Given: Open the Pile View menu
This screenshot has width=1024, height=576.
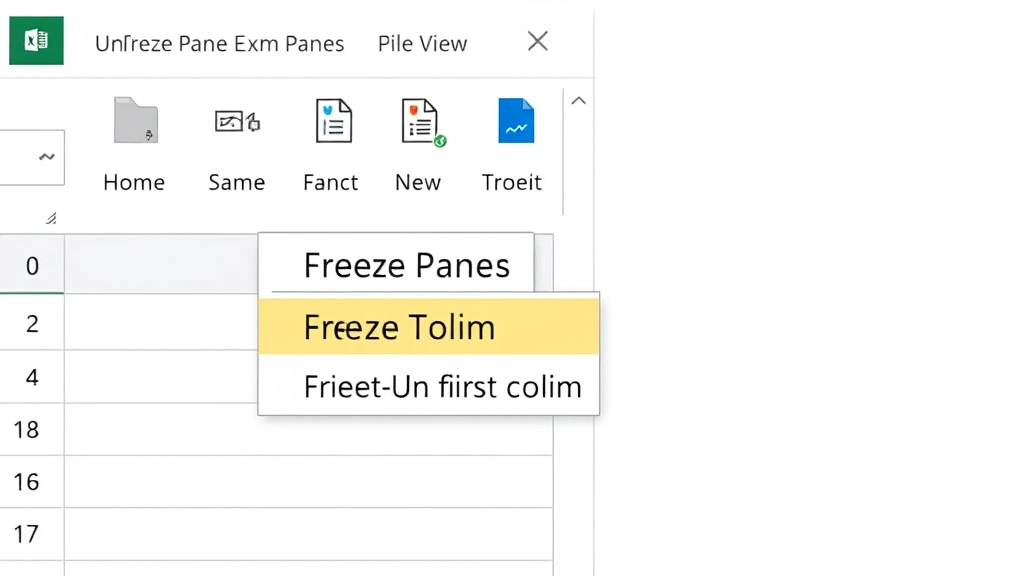Looking at the screenshot, I should pyautogui.click(x=421, y=43).
